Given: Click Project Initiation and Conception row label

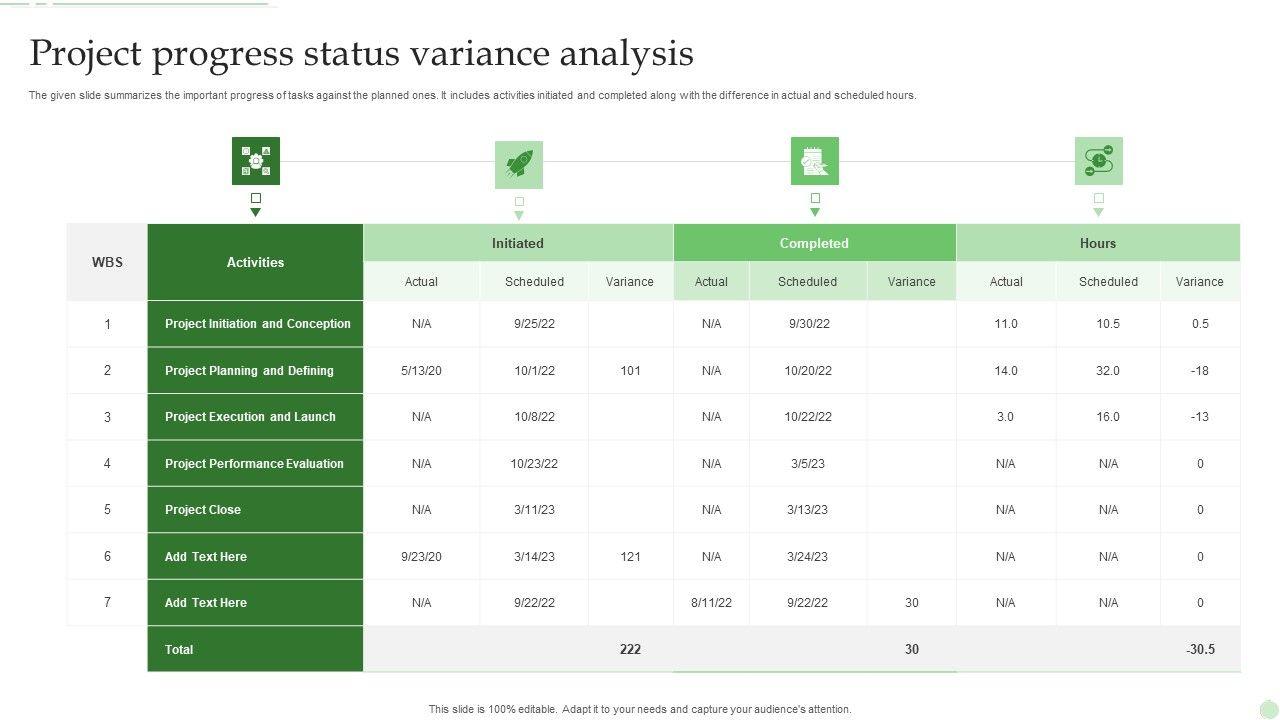Looking at the screenshot, I should [257, 324].
